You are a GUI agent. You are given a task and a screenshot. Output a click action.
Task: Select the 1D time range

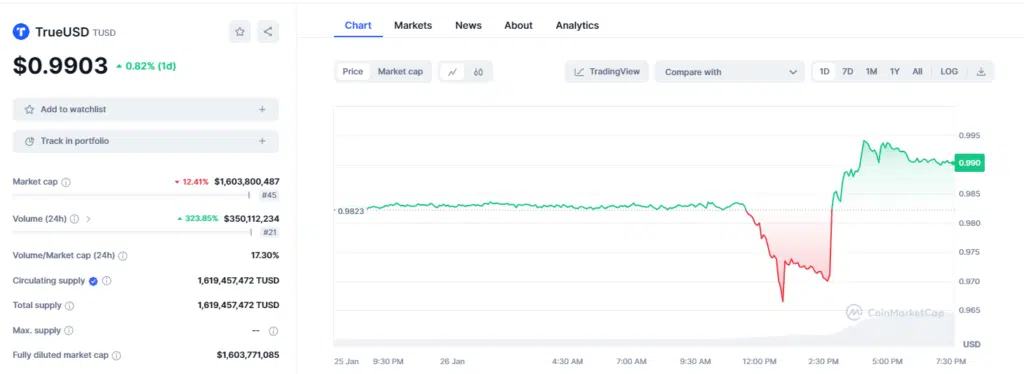pos(825,72)
